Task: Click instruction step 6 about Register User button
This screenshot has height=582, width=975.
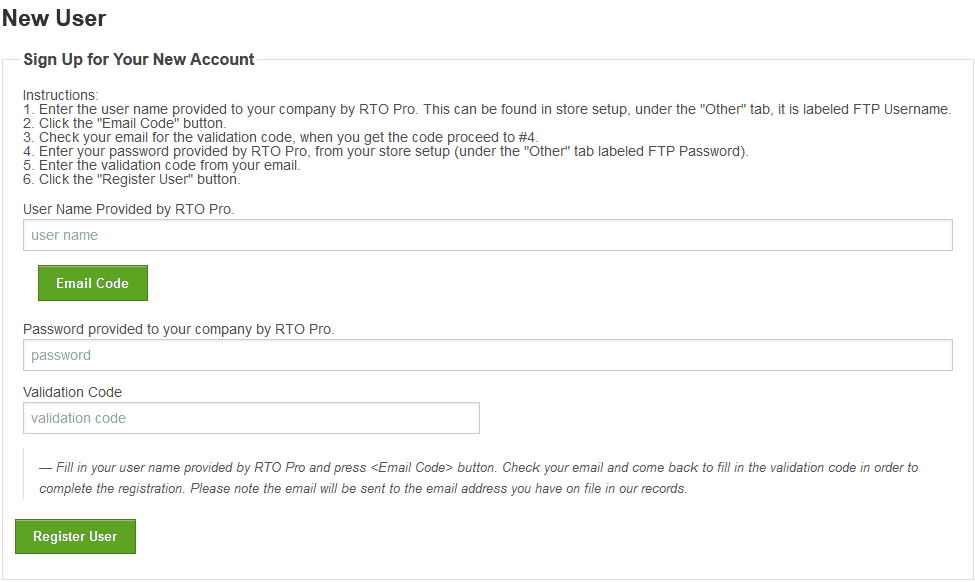Action: pos(132,179)
